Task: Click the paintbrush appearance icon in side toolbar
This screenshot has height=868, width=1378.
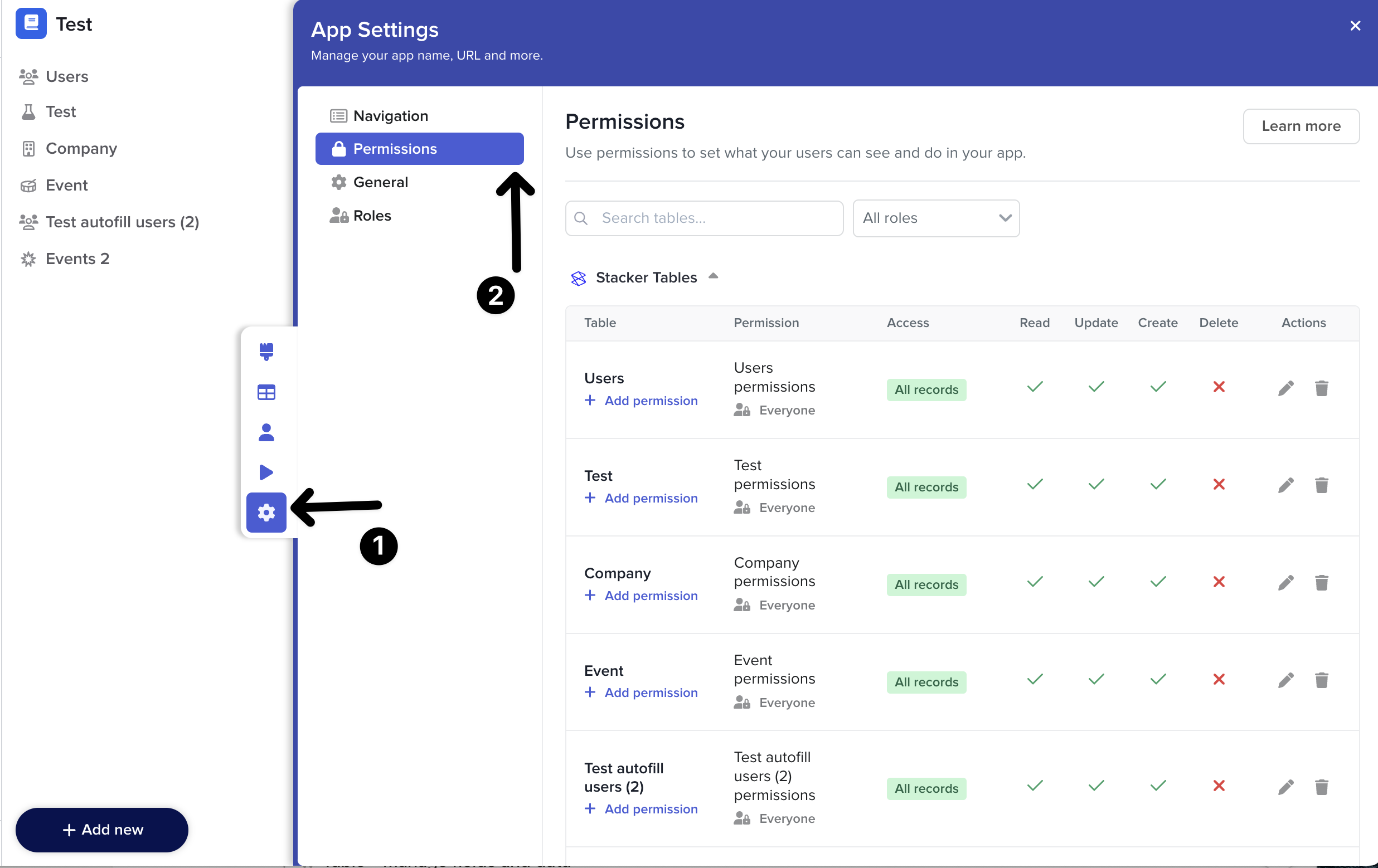Action: point(266,351)
